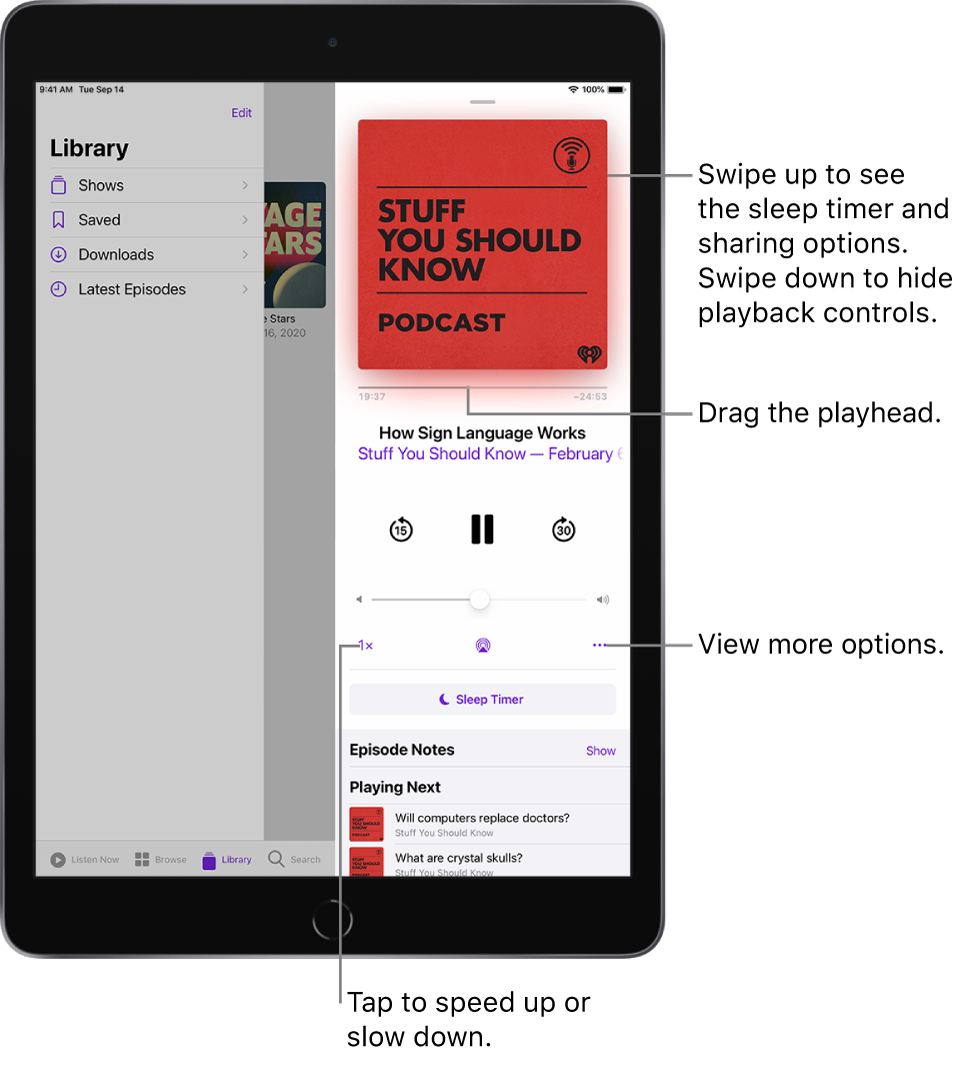
Task: Click the remaining time -24:53 label
Action: 590,396
